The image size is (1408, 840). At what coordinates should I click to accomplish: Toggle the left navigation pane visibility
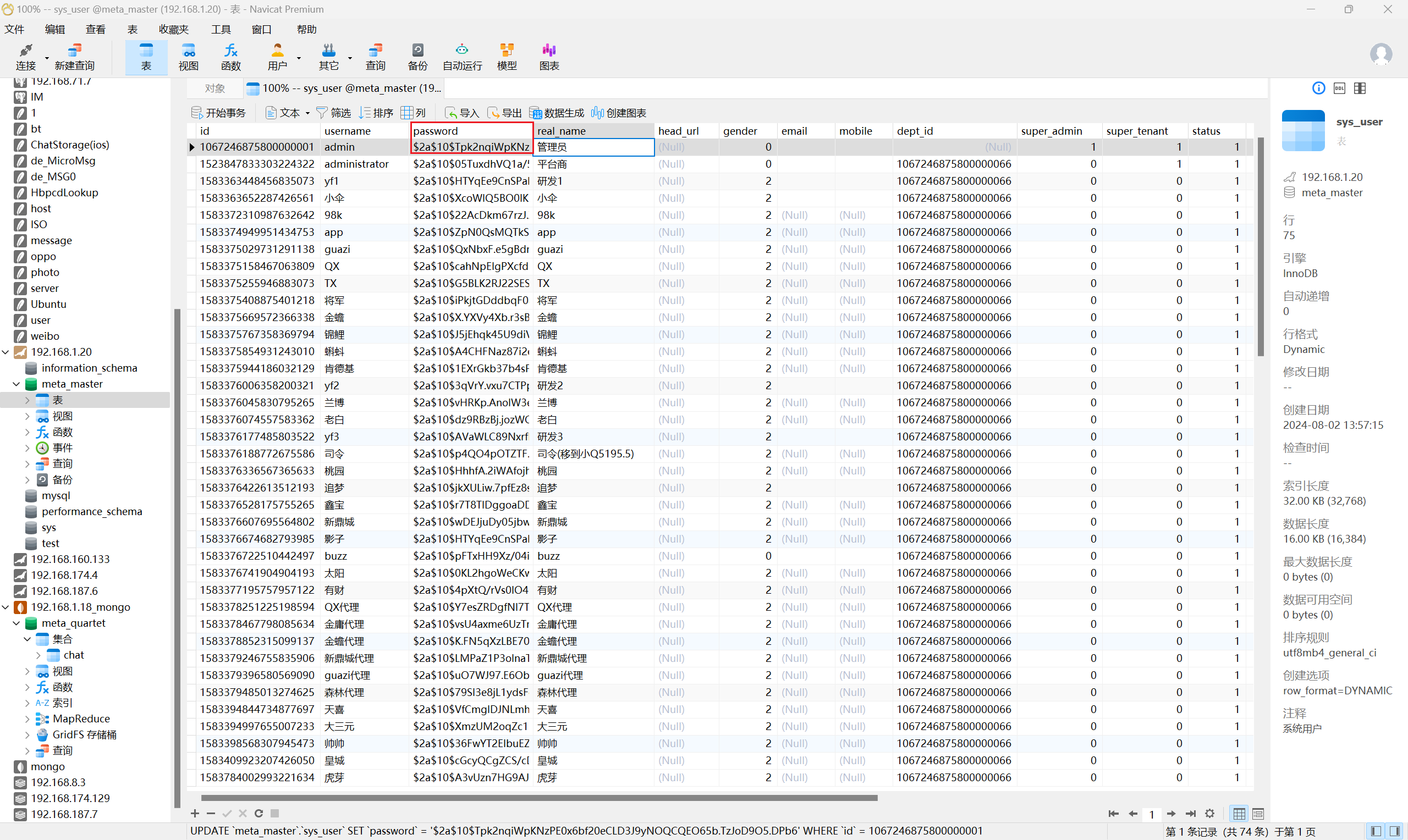1376,832
